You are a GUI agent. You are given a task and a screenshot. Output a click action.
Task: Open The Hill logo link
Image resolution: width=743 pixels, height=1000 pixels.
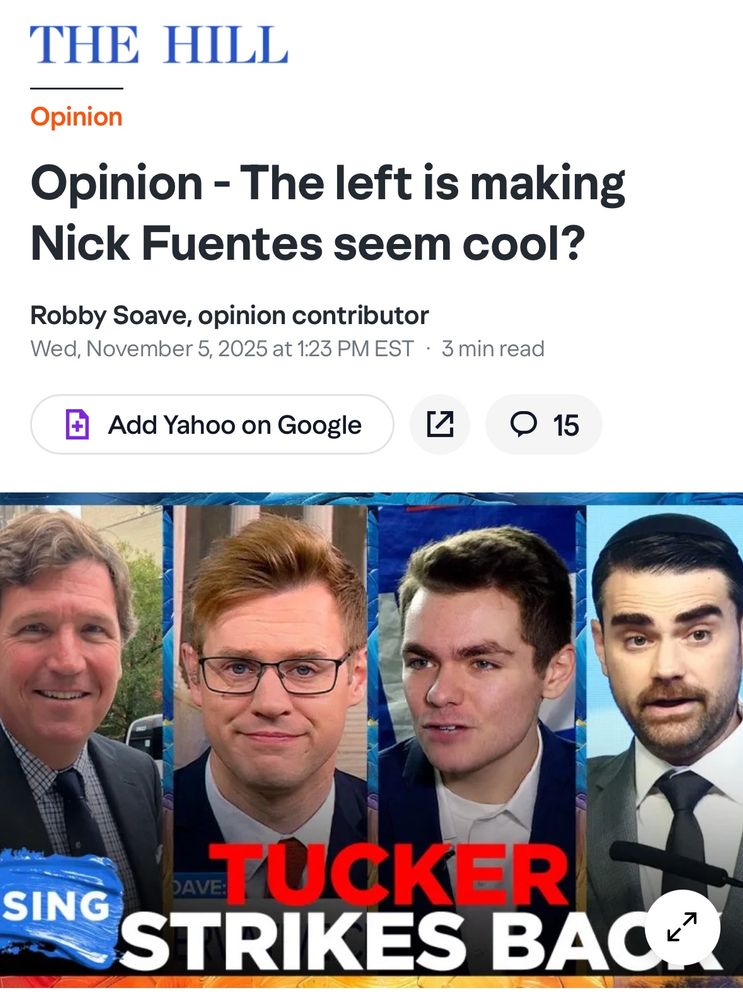tap(159, 45)
